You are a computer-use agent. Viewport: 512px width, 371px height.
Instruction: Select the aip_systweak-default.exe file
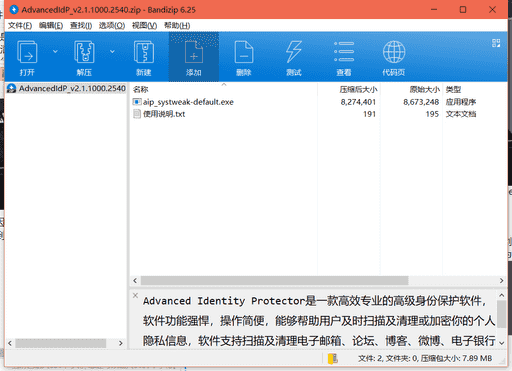188,102
